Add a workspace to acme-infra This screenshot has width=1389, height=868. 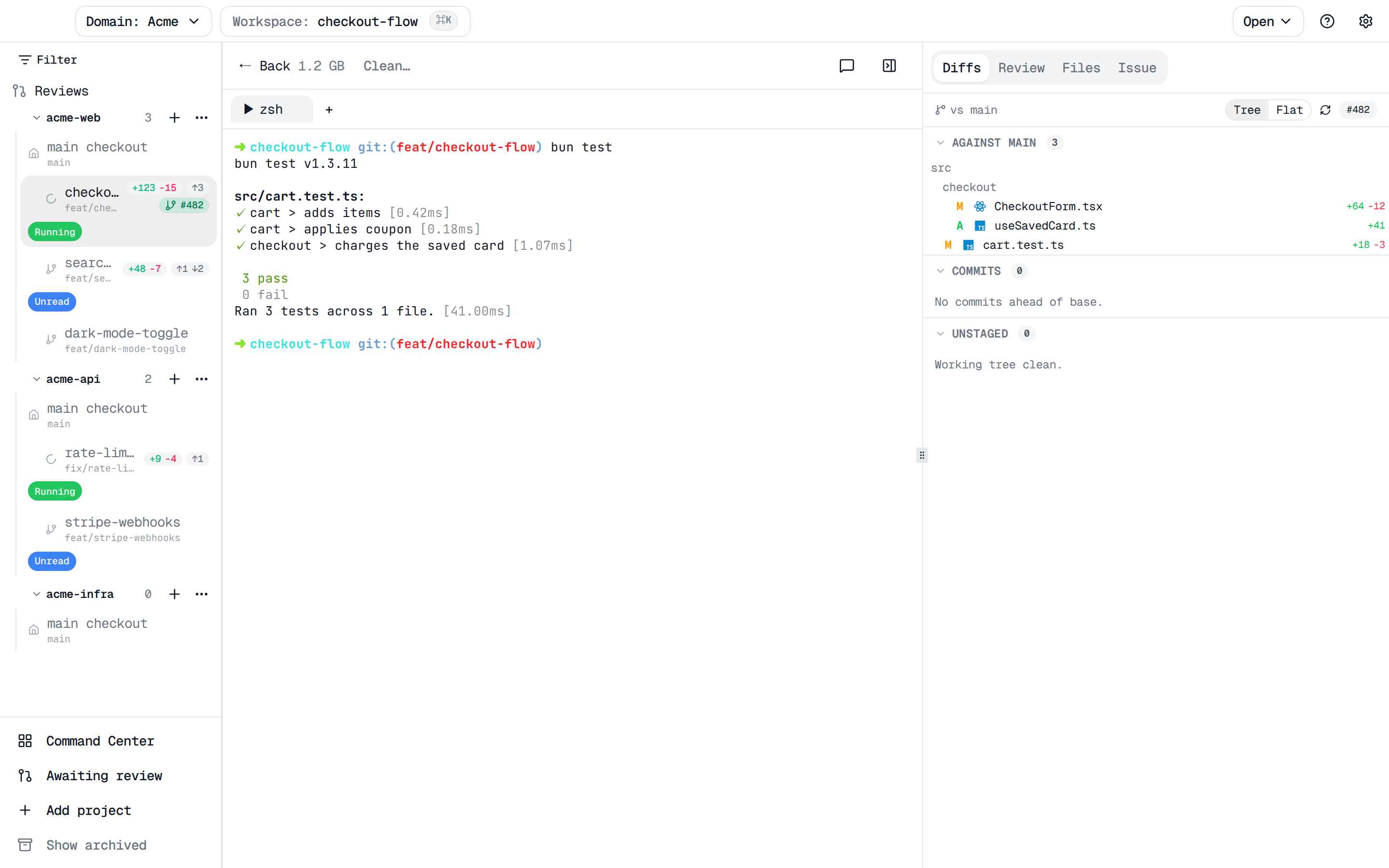coord(175,594)
